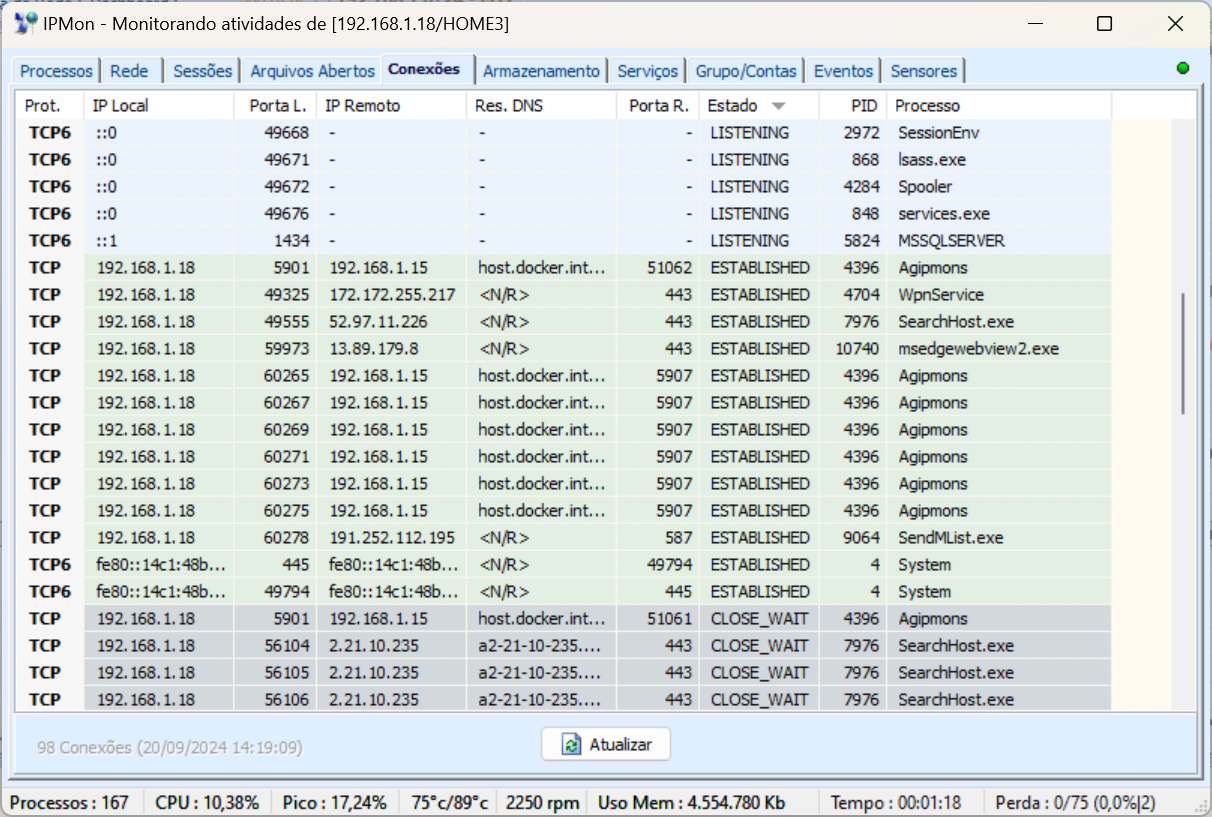The height and width of the screenshot is (817, 1212).
Task: Click remote IP 172.172.255.217
Action: pyautogui.click(x=392, y=295)
